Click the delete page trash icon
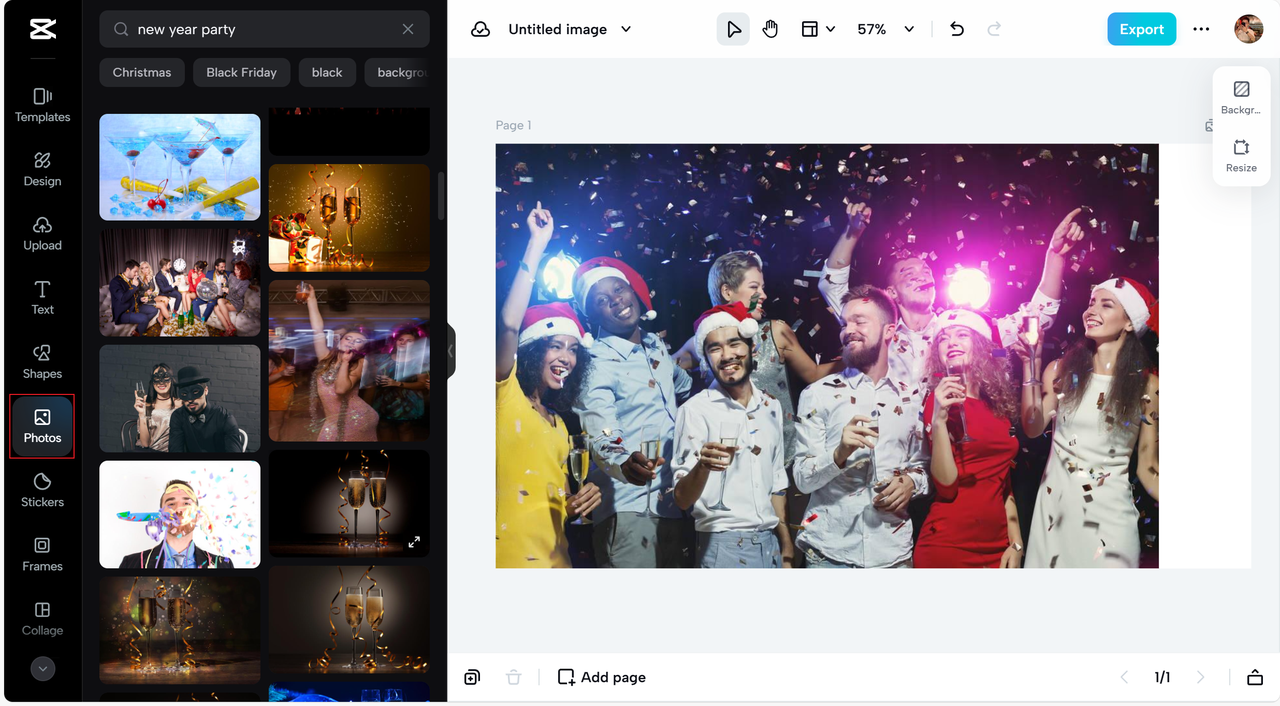1280x706 pixels. tap(513, 677)
